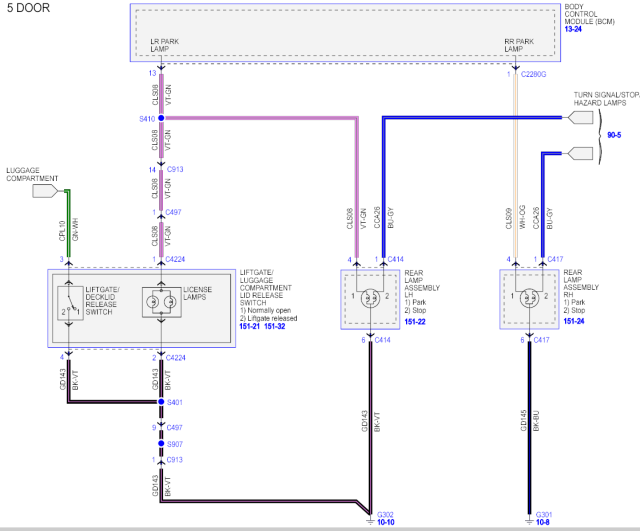Go to the 10-10 ground reference

coord(386,521)
